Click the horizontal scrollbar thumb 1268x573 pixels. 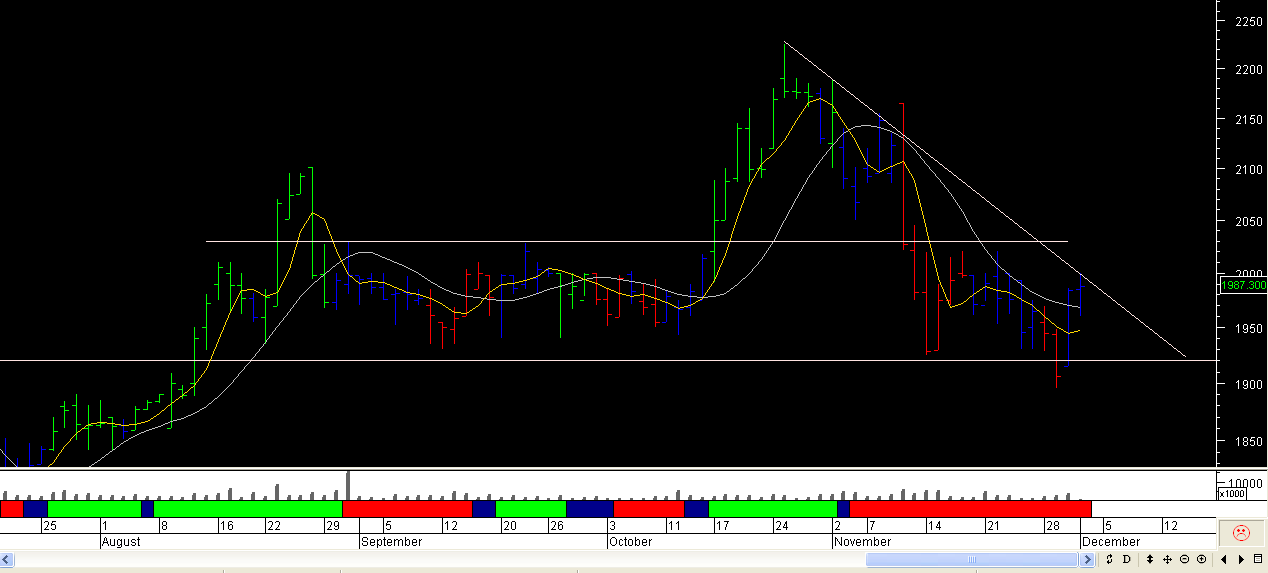[971, 559]
